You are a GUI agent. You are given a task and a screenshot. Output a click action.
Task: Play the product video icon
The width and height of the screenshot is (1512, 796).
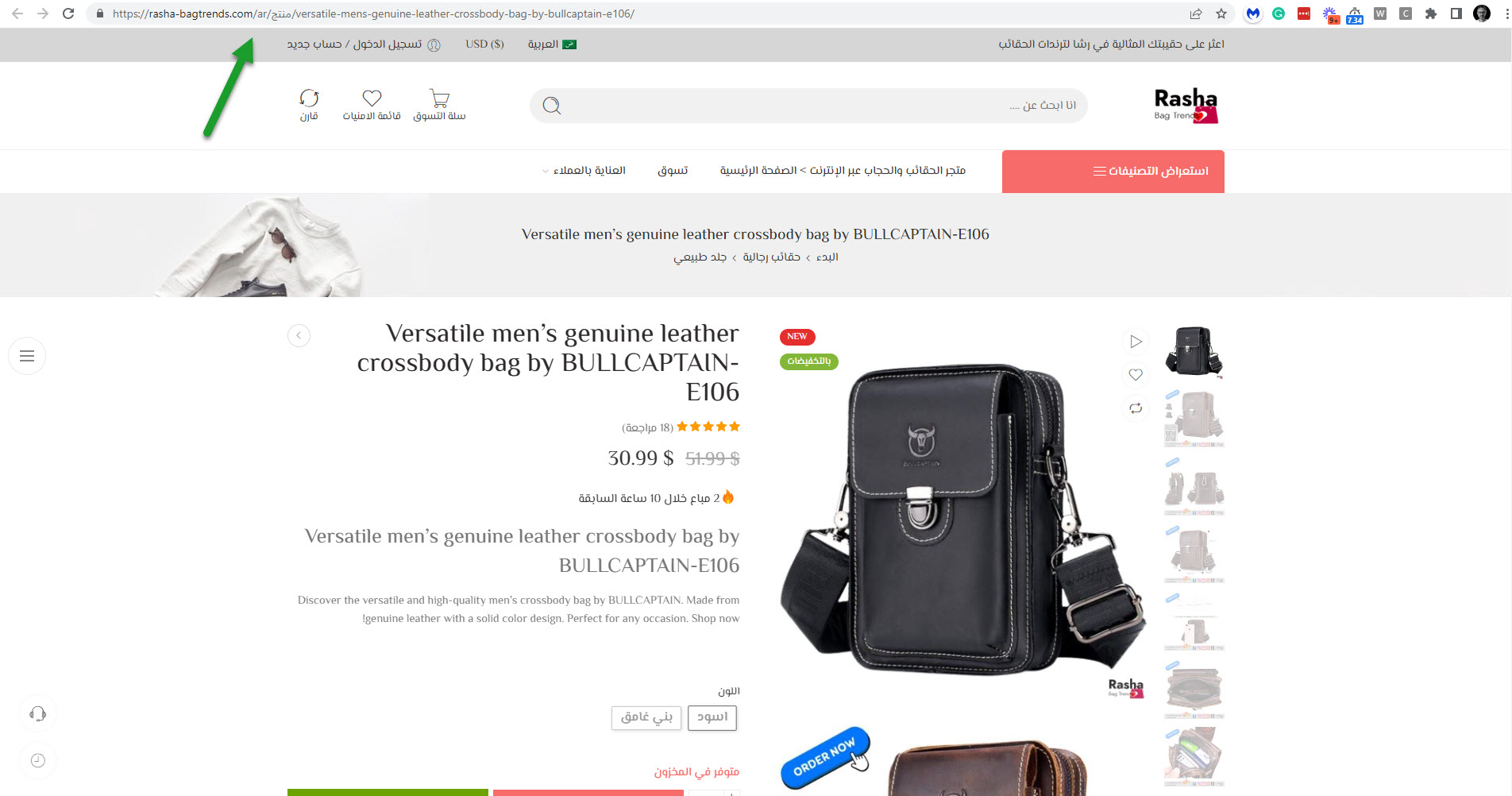point(1136,342)
